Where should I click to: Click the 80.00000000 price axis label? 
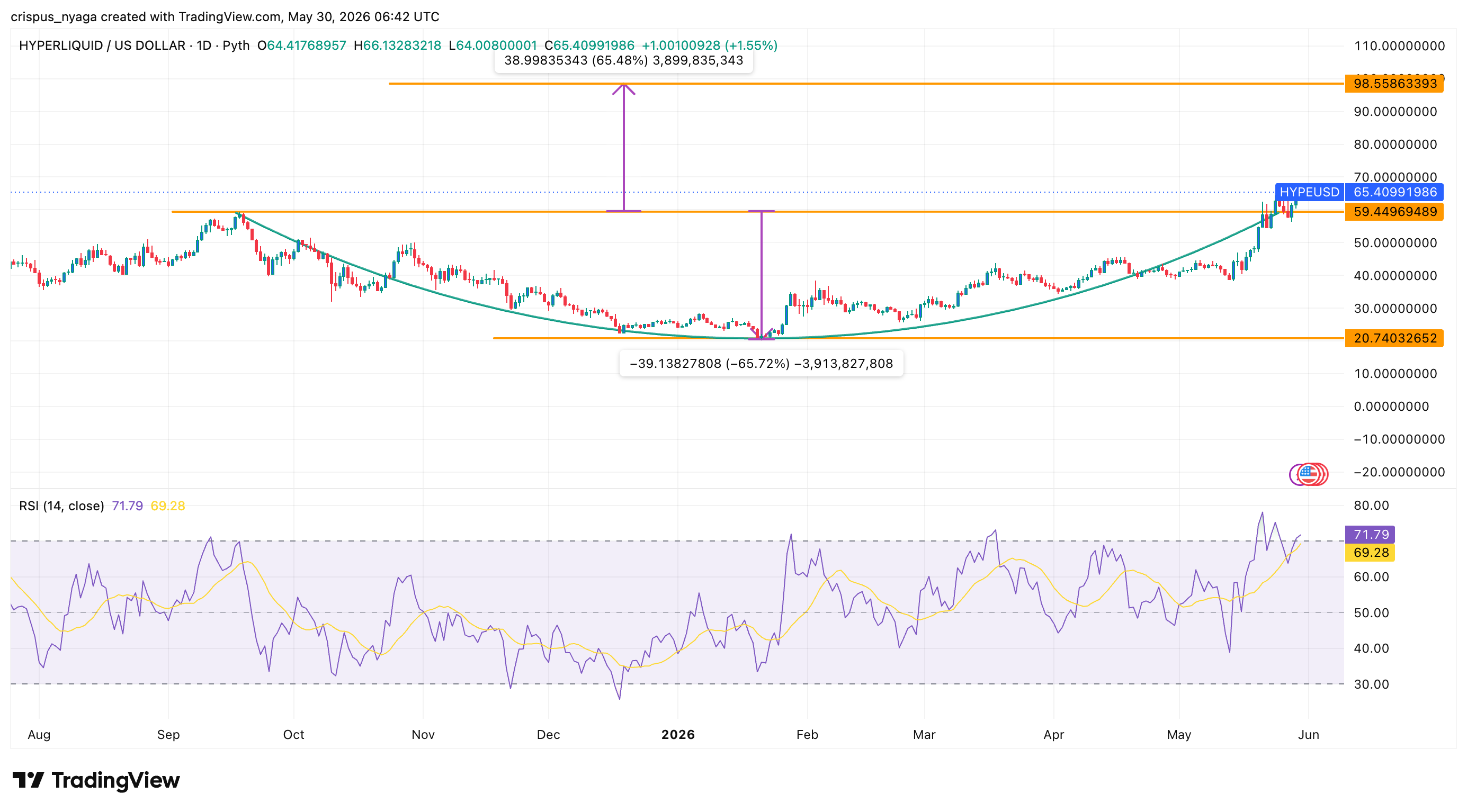tap(1396, 145)
